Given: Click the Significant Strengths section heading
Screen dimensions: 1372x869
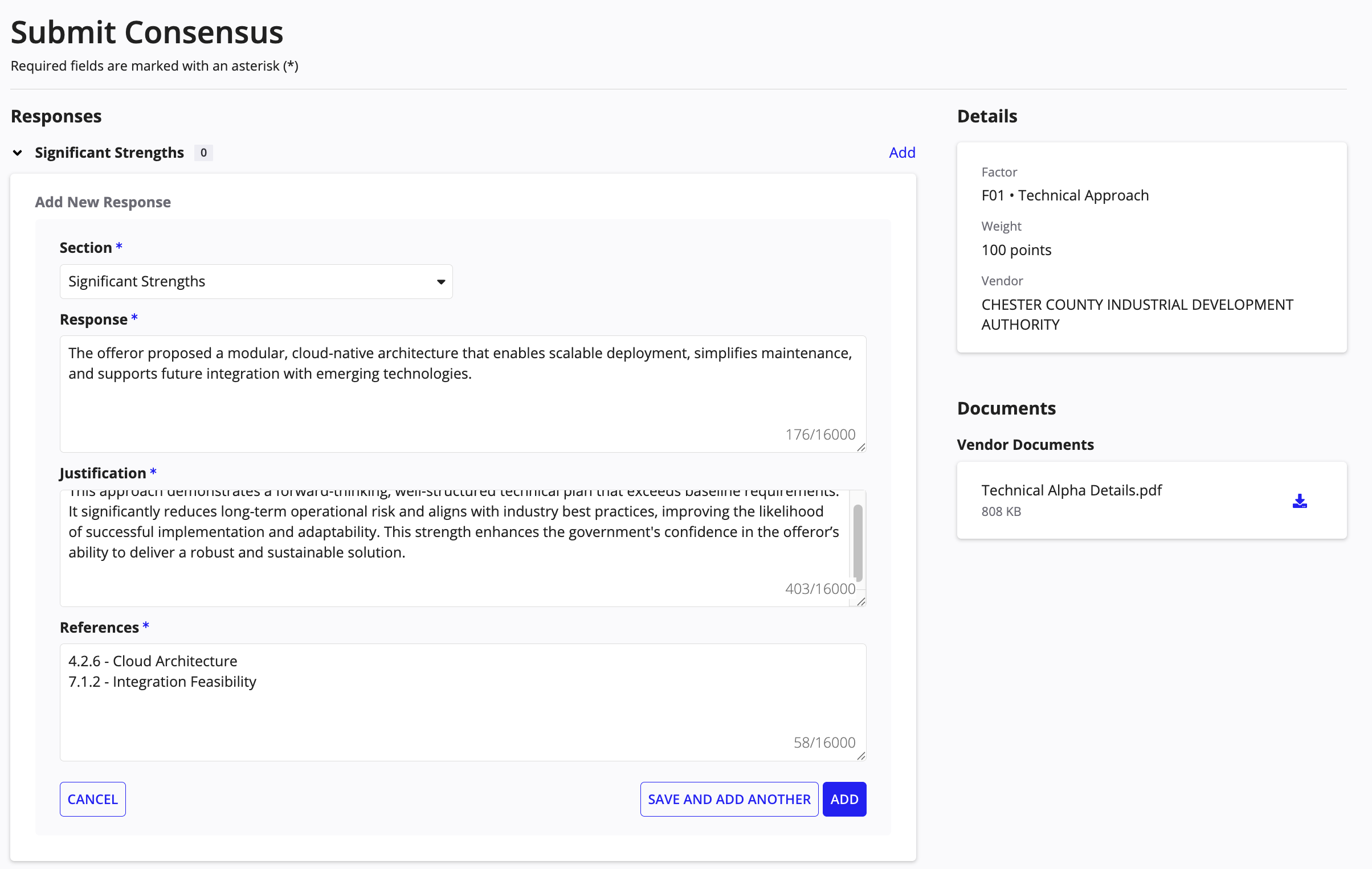Looking at the screenshot, I should 109,153.
